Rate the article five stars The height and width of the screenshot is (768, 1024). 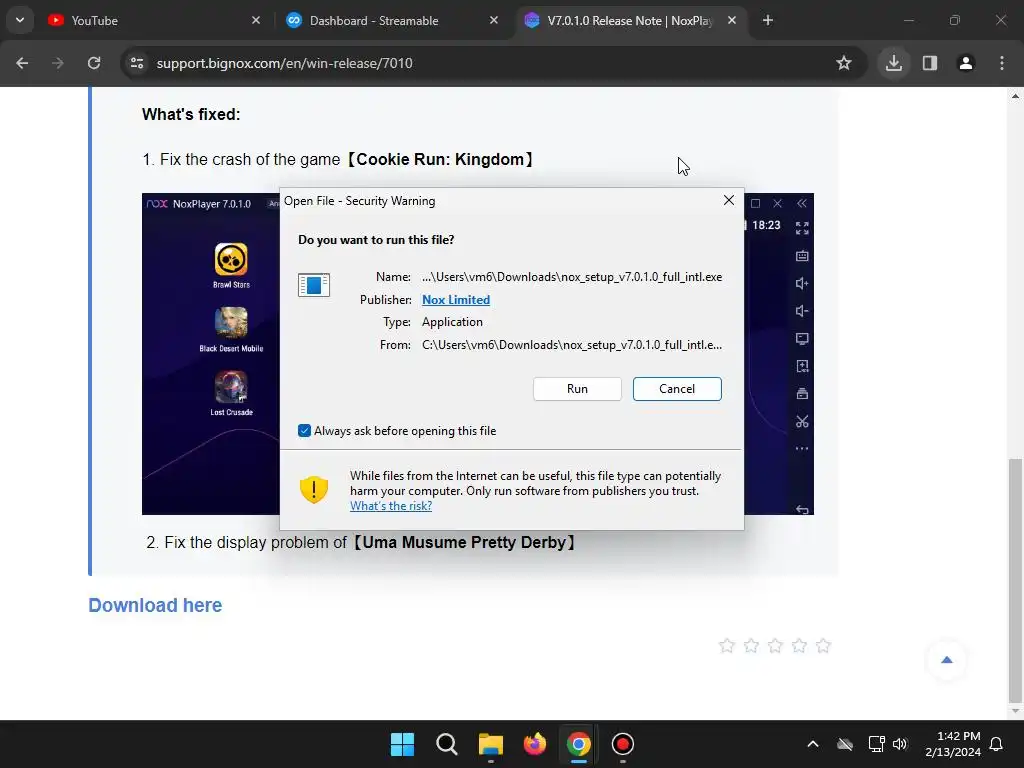[823, 646]
